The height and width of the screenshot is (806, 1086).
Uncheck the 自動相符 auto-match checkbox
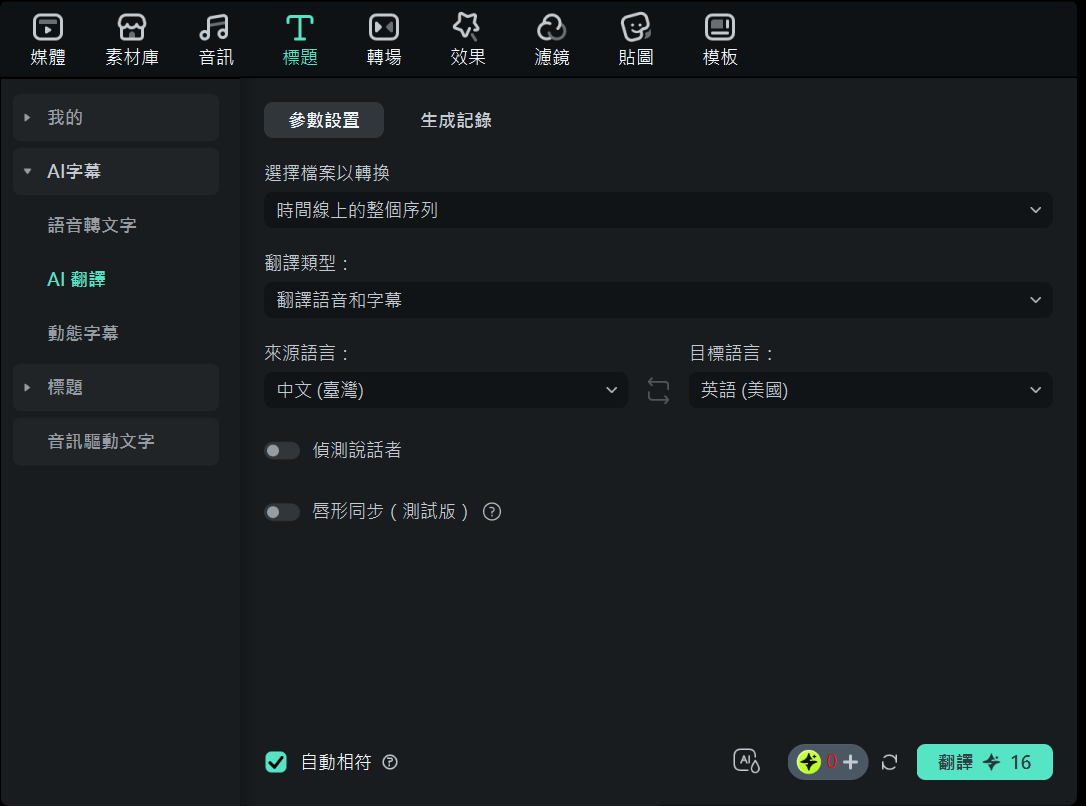click(276, 762)
